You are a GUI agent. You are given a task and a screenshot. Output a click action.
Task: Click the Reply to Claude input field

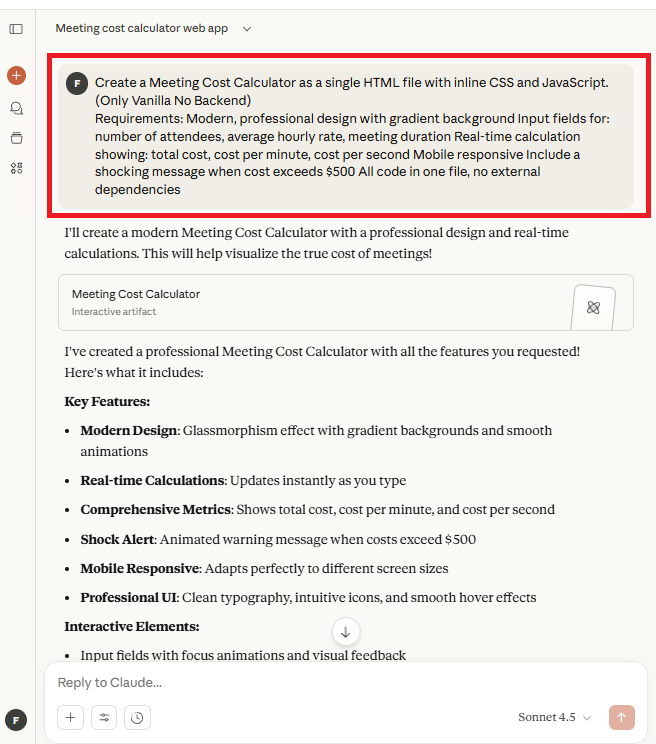[300, 683]
